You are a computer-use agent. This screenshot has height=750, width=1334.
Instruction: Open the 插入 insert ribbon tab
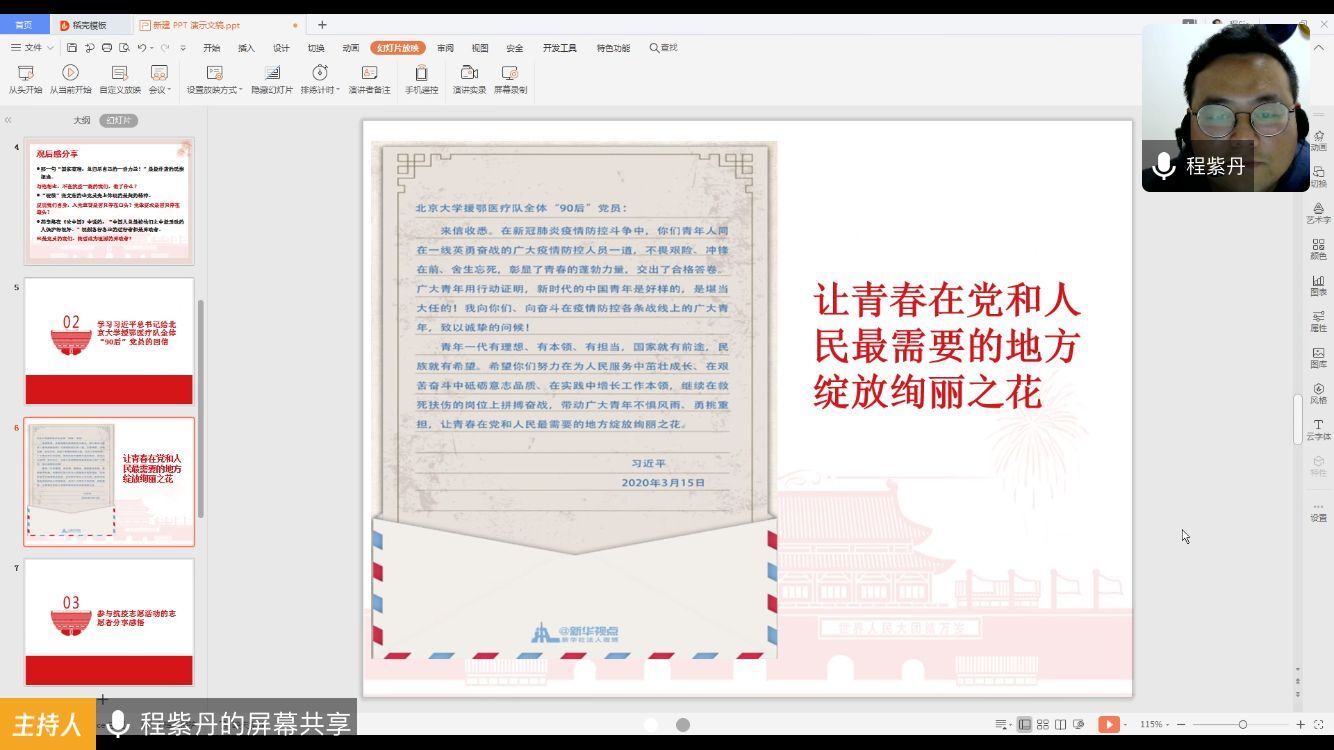(246, 48)
